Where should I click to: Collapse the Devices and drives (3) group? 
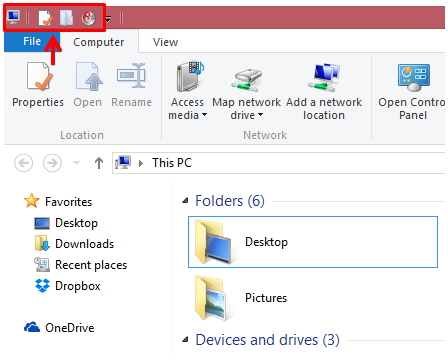coord(185,340)
